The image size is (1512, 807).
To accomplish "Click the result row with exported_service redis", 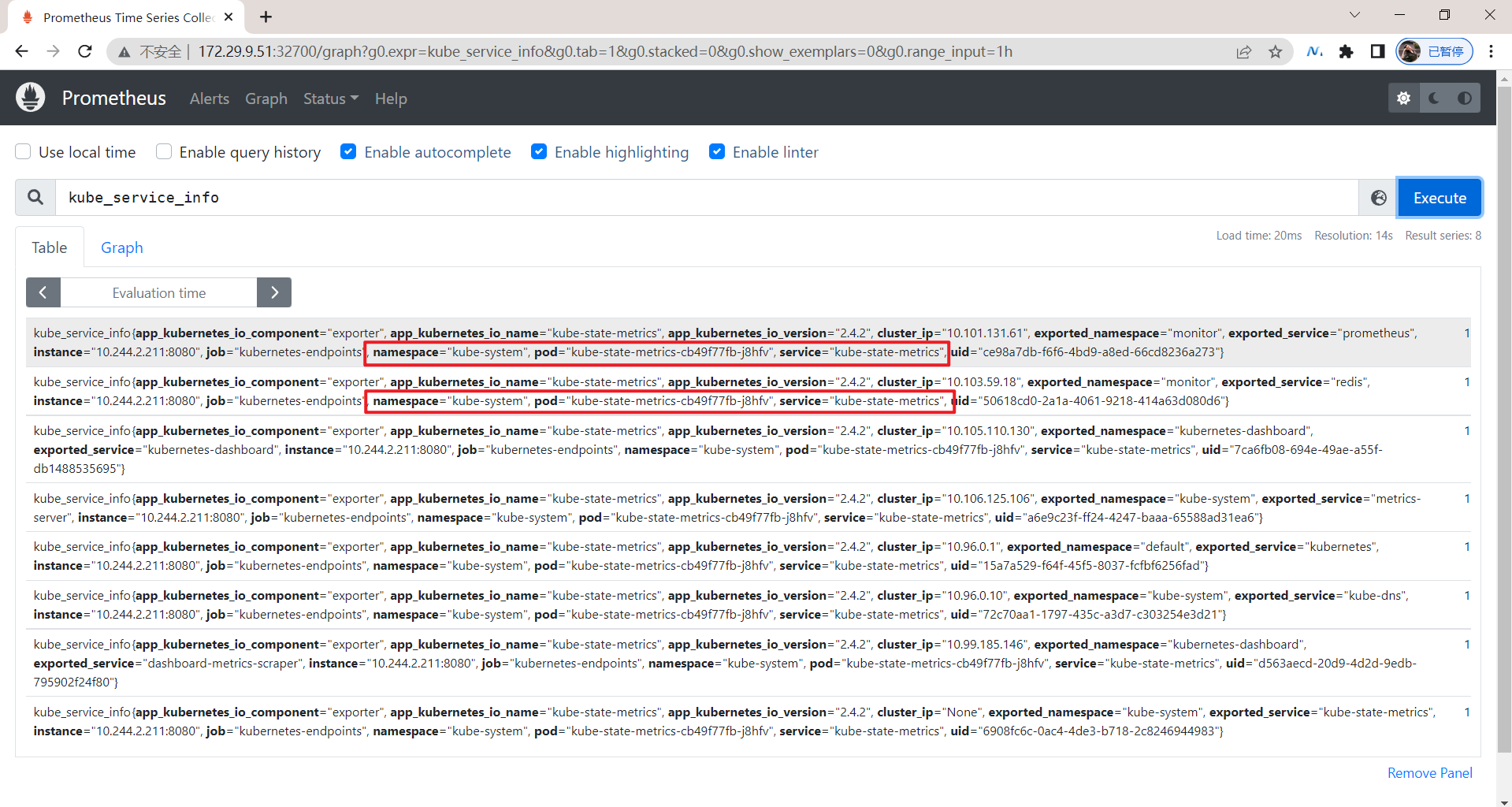I will [749, 392].
